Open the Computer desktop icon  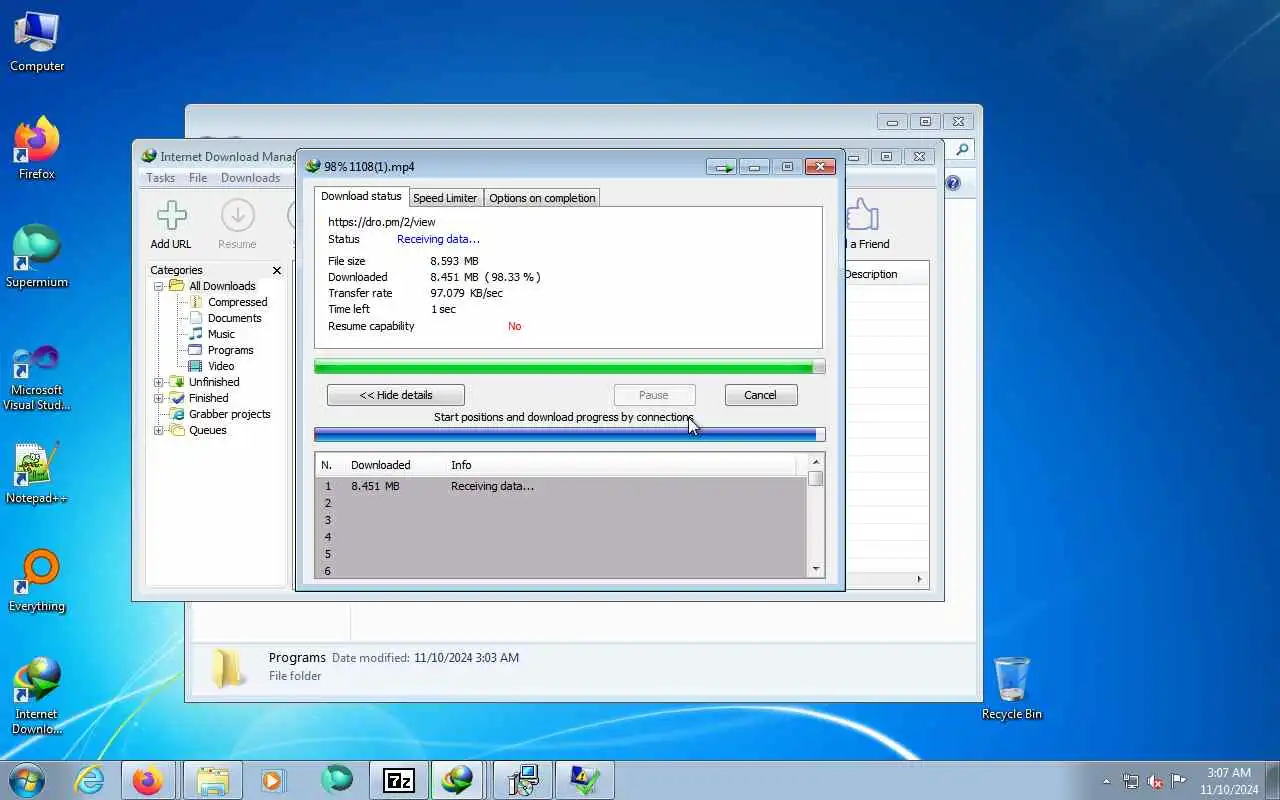click(x=37, y=43)
